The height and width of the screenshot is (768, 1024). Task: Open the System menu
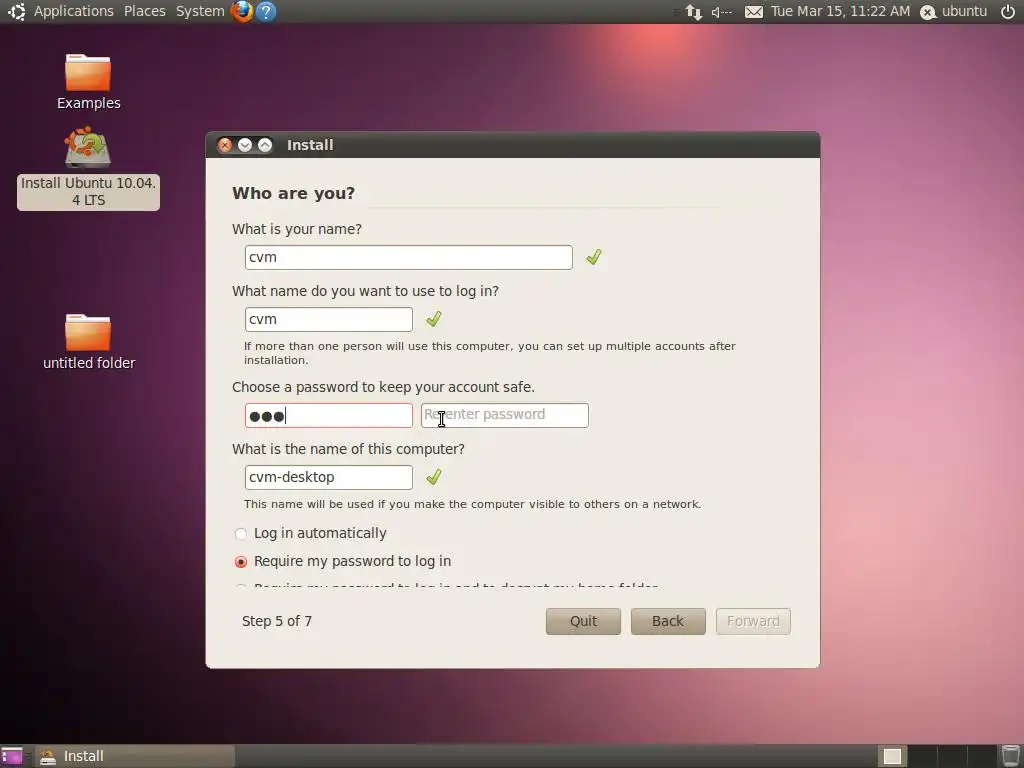[x=200, y=11]
